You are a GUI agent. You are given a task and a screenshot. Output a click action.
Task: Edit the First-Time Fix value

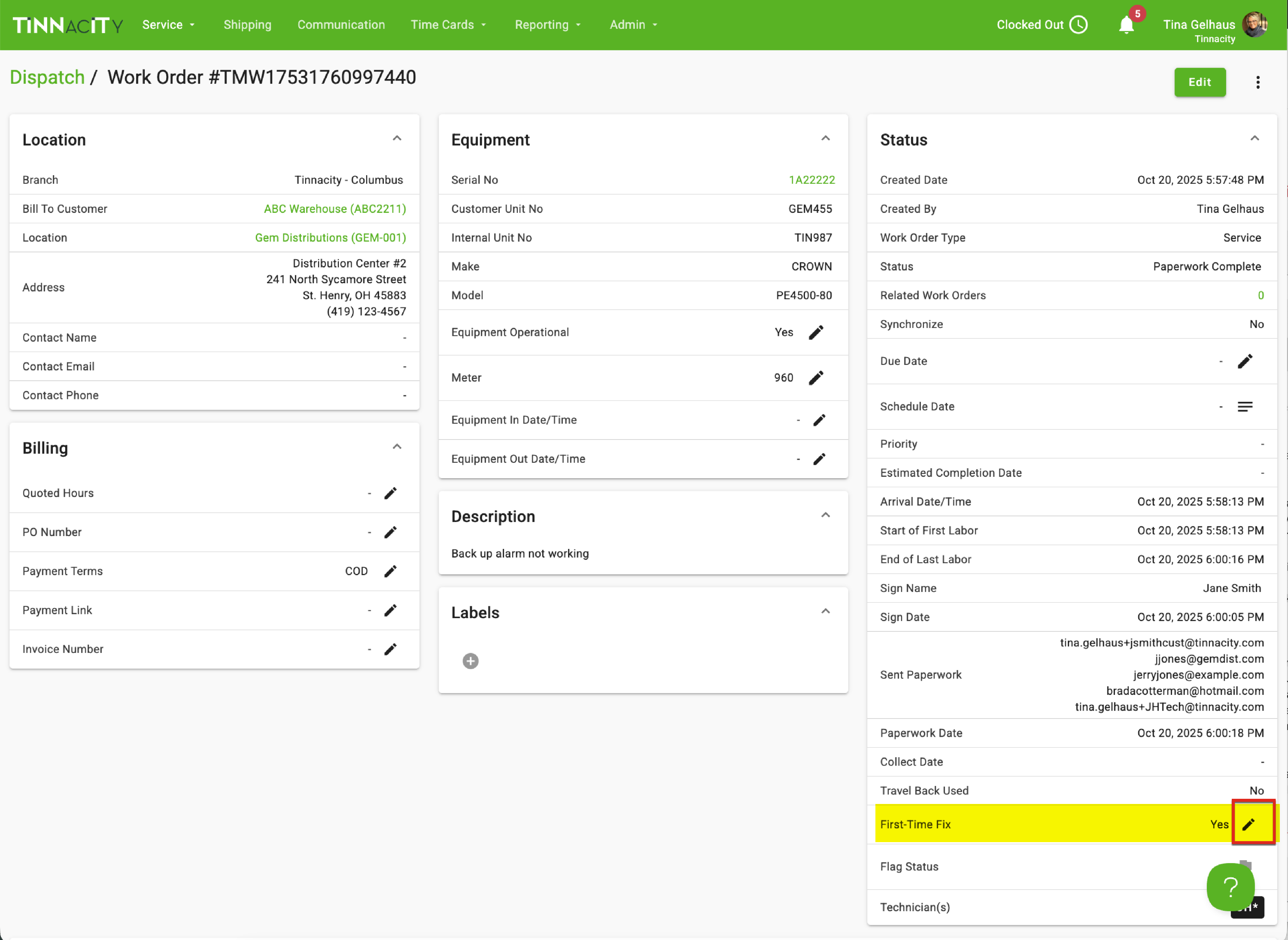pyautogui.click(x=1248, y=825)
